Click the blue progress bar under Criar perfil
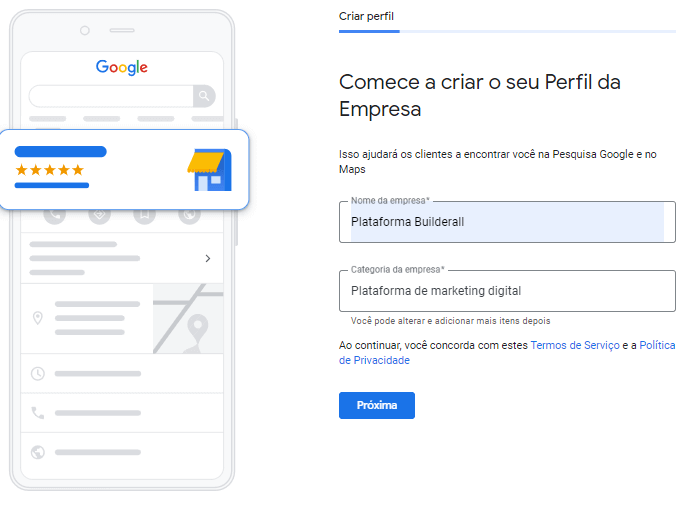 (x=369, y=32)
